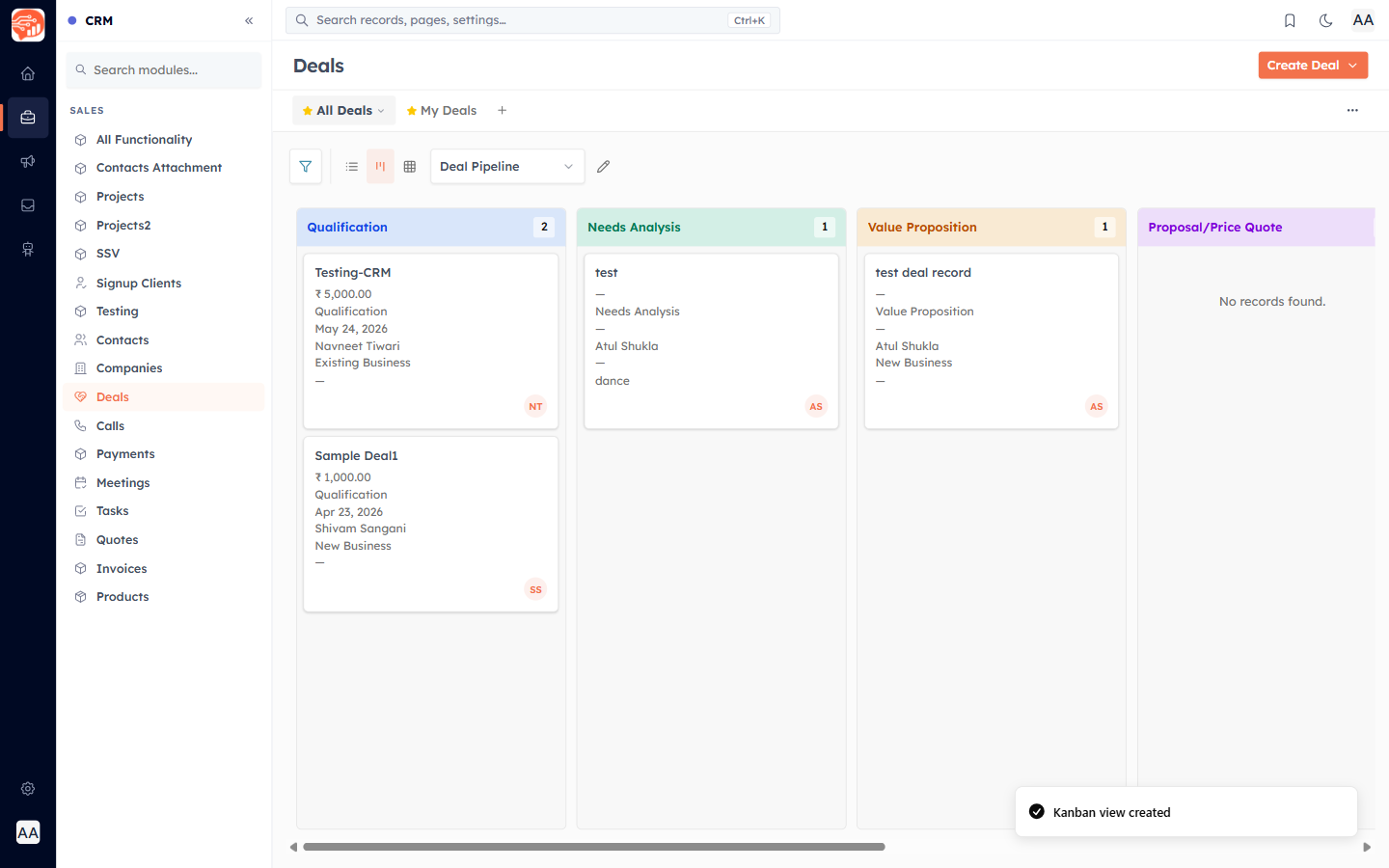Screen dimensions: 1389x868
Task: Click the horizontal scrollbar thumb
Action: coord(594,847)
